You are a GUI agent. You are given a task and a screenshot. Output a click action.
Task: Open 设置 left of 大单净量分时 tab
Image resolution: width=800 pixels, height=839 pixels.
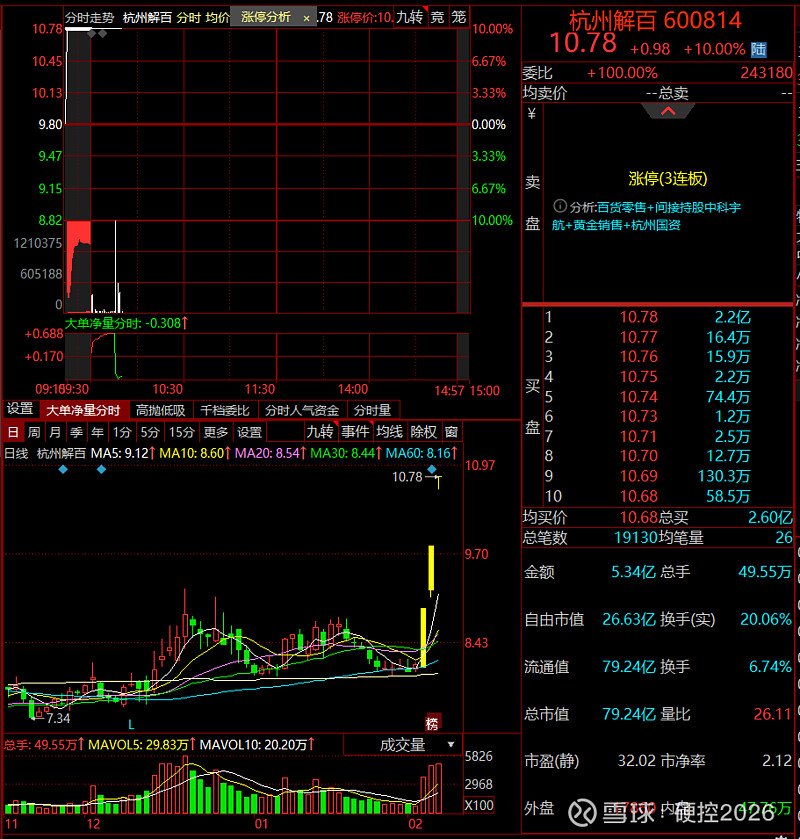pyautogui.click(x=20, y=409)
